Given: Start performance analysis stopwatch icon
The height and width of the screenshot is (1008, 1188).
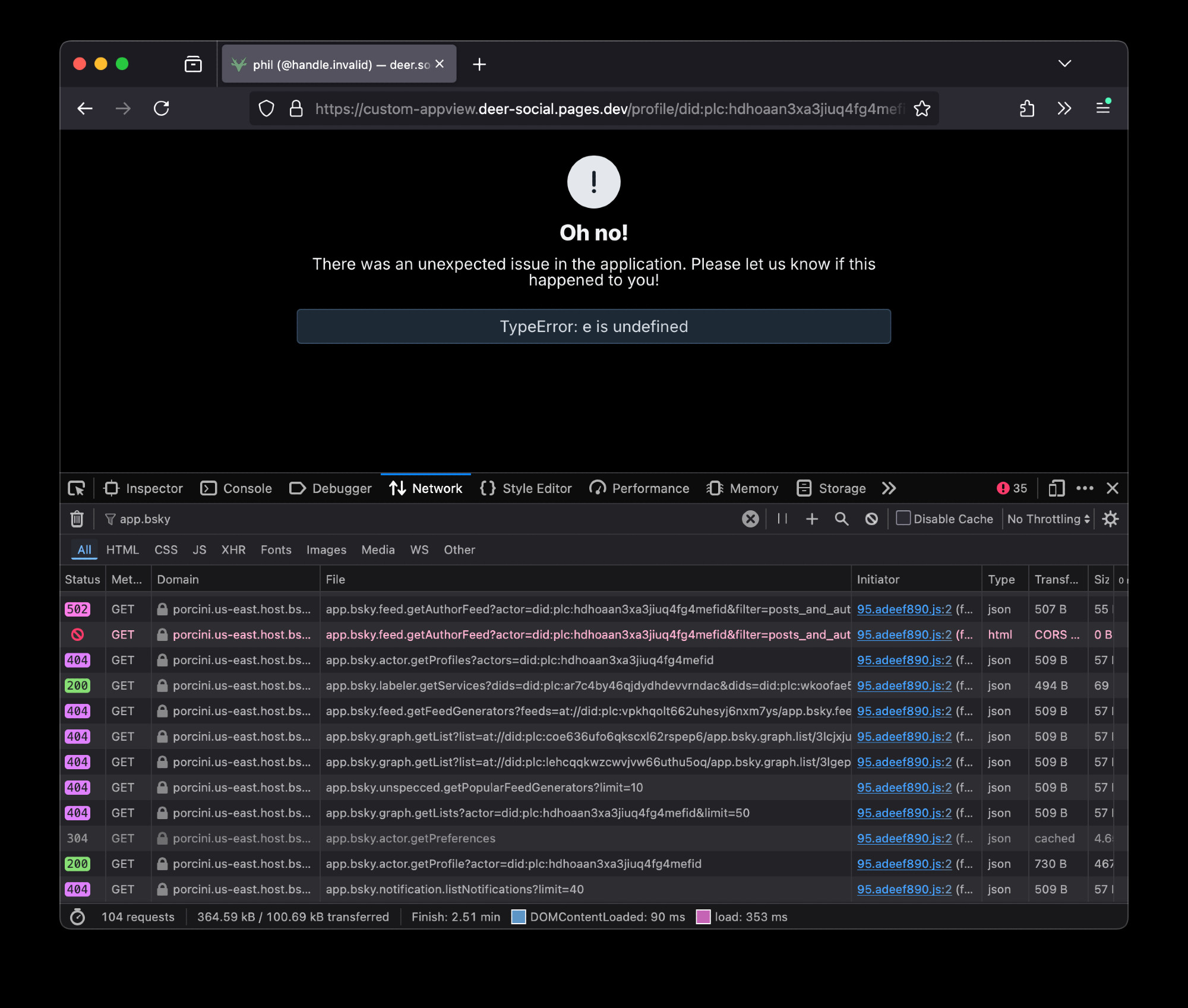Looking at the screenshot, I should click(x=77, y=917).
